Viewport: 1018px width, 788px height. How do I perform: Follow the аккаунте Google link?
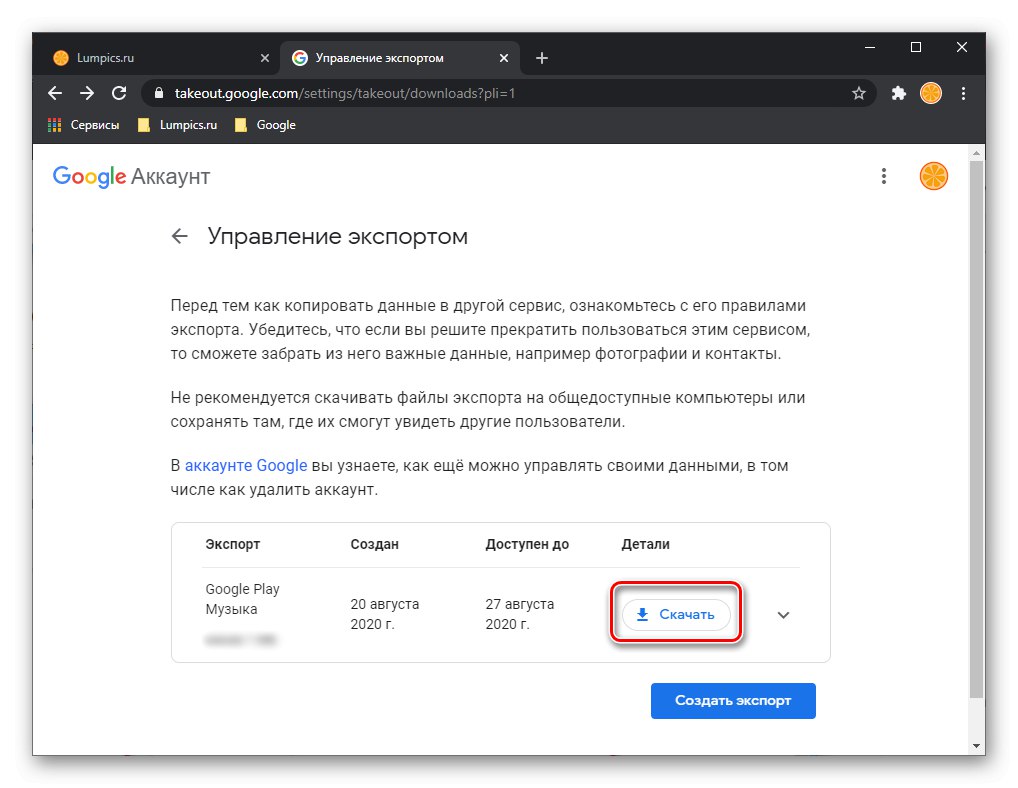(246, 466)
